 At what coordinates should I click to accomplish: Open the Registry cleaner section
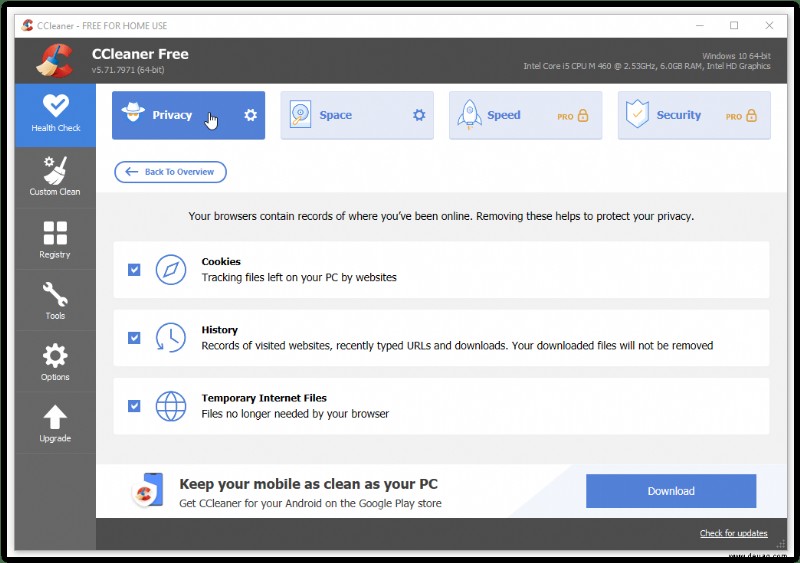pos(55,239)
